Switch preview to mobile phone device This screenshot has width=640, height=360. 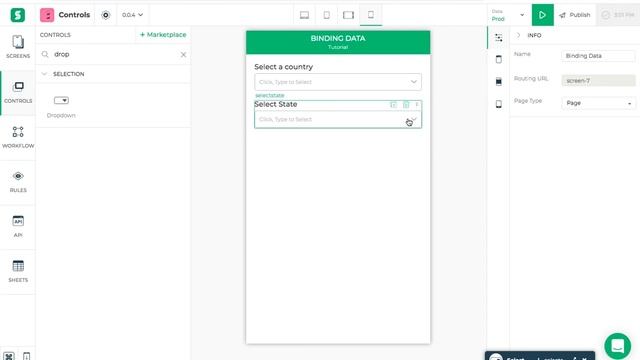tap(371, 15)
